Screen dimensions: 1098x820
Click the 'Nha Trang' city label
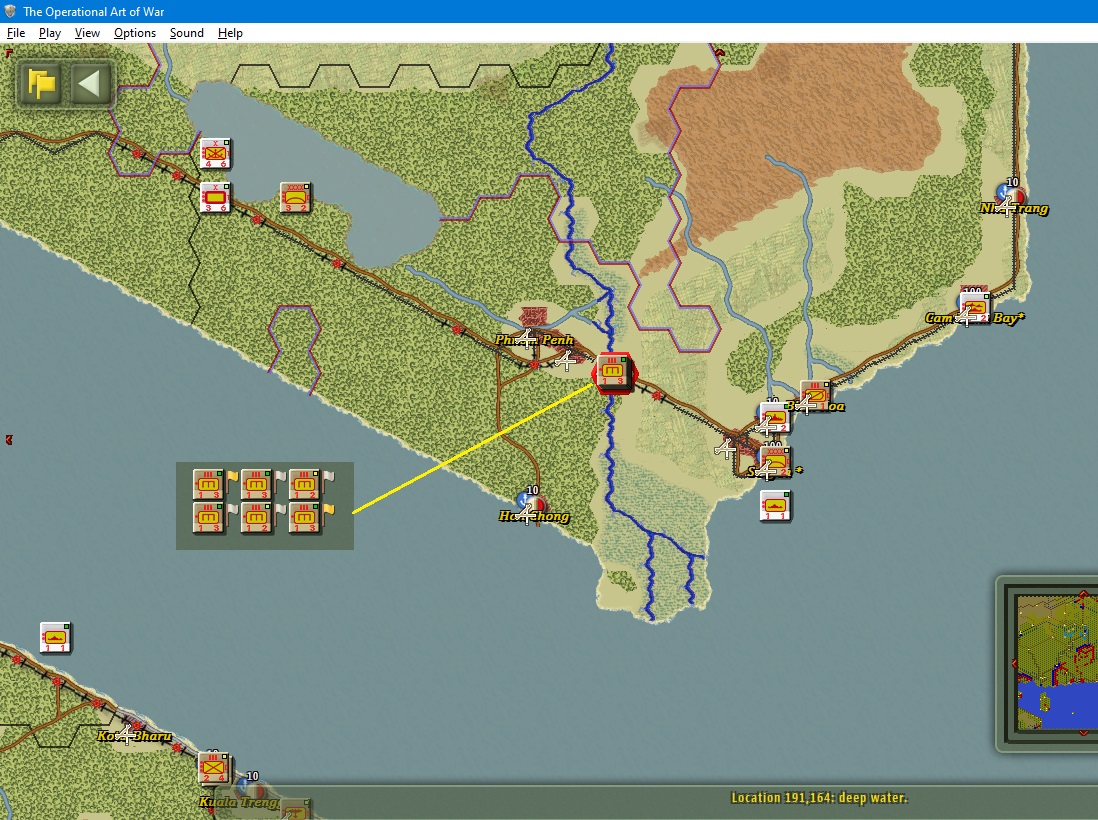coord(1014,208)
